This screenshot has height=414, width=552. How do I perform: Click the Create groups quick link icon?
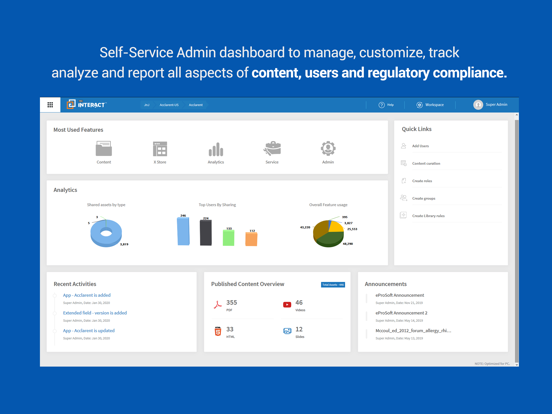click(404, 198)
